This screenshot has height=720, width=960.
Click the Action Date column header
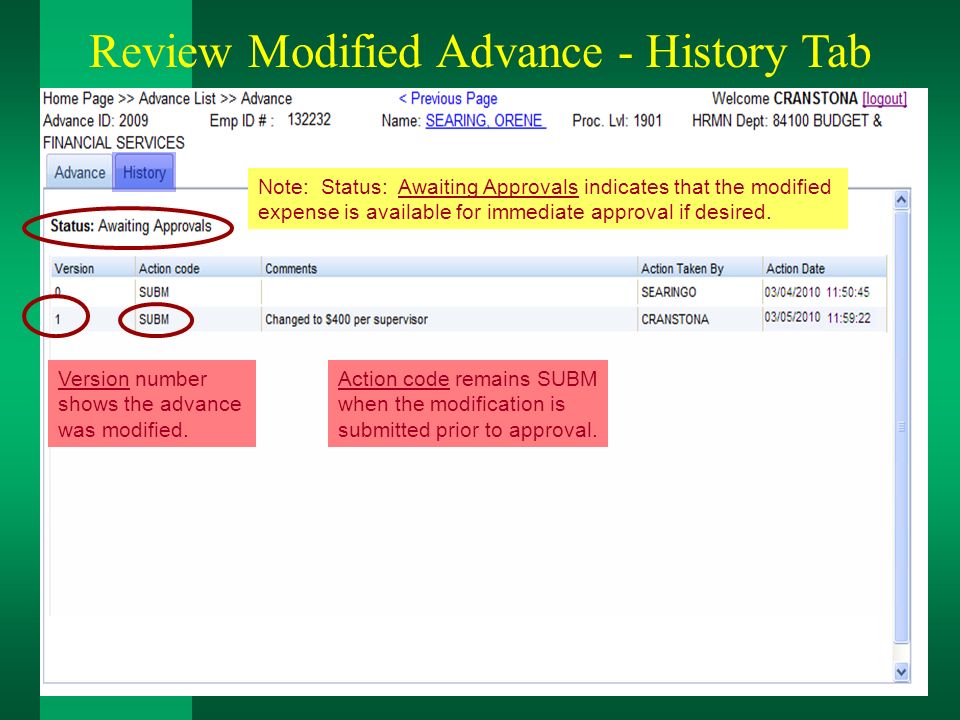tap(795, 268)
